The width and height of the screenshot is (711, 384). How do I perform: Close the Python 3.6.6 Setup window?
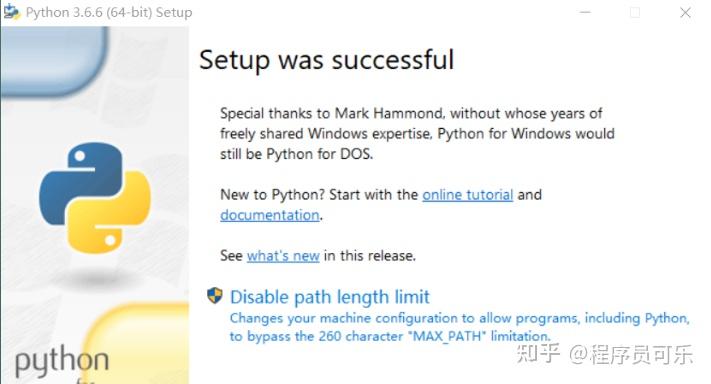coord(685,13)
